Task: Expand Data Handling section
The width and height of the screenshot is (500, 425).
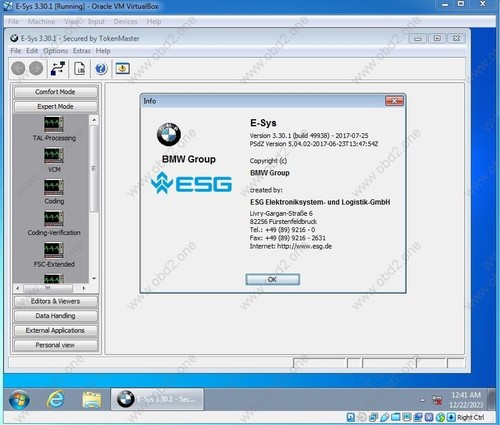Action: (x=55, y=316)
